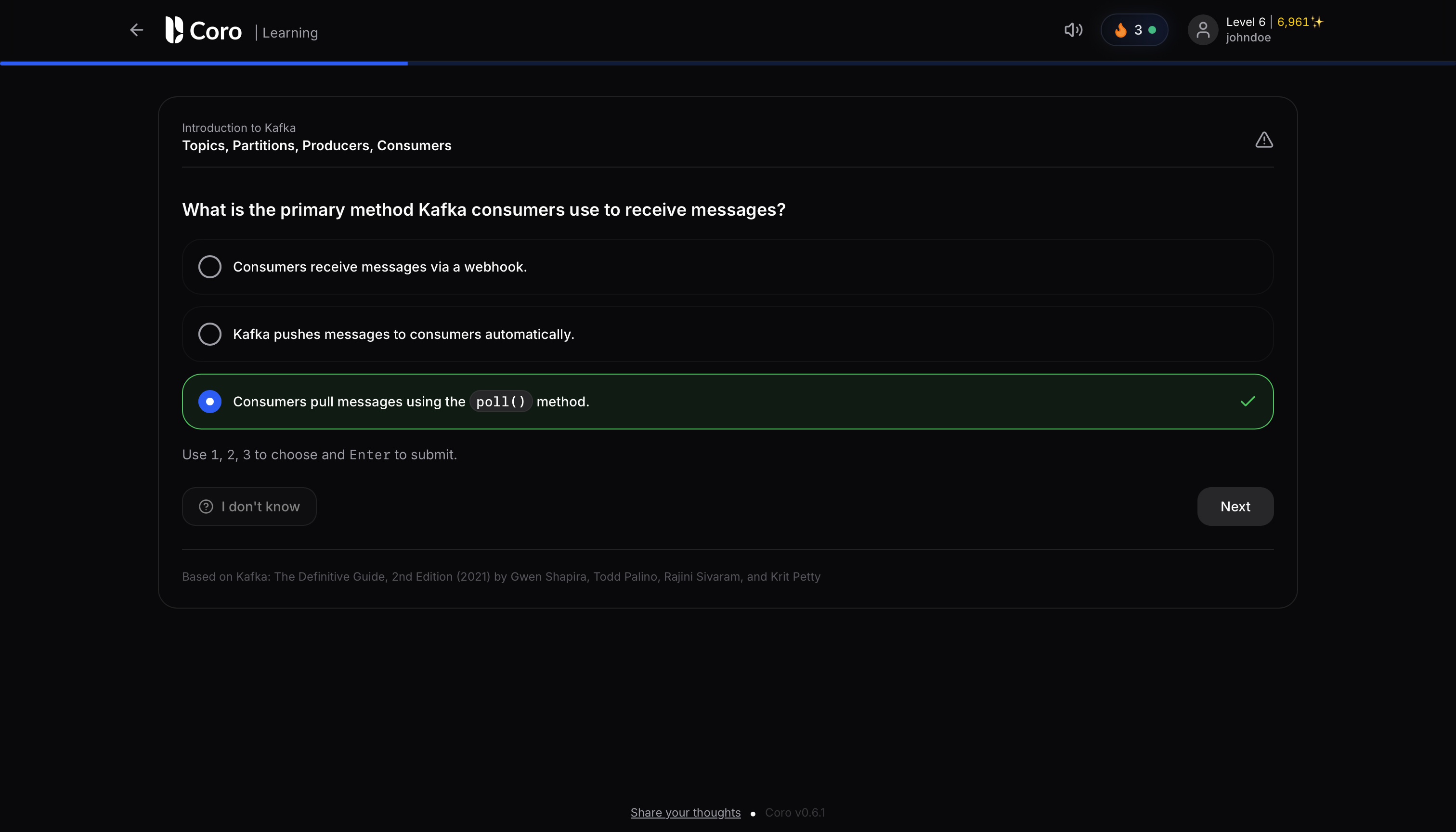Click the 'Introduction to Kafka' breadcrumb

(x=239, y=128)
